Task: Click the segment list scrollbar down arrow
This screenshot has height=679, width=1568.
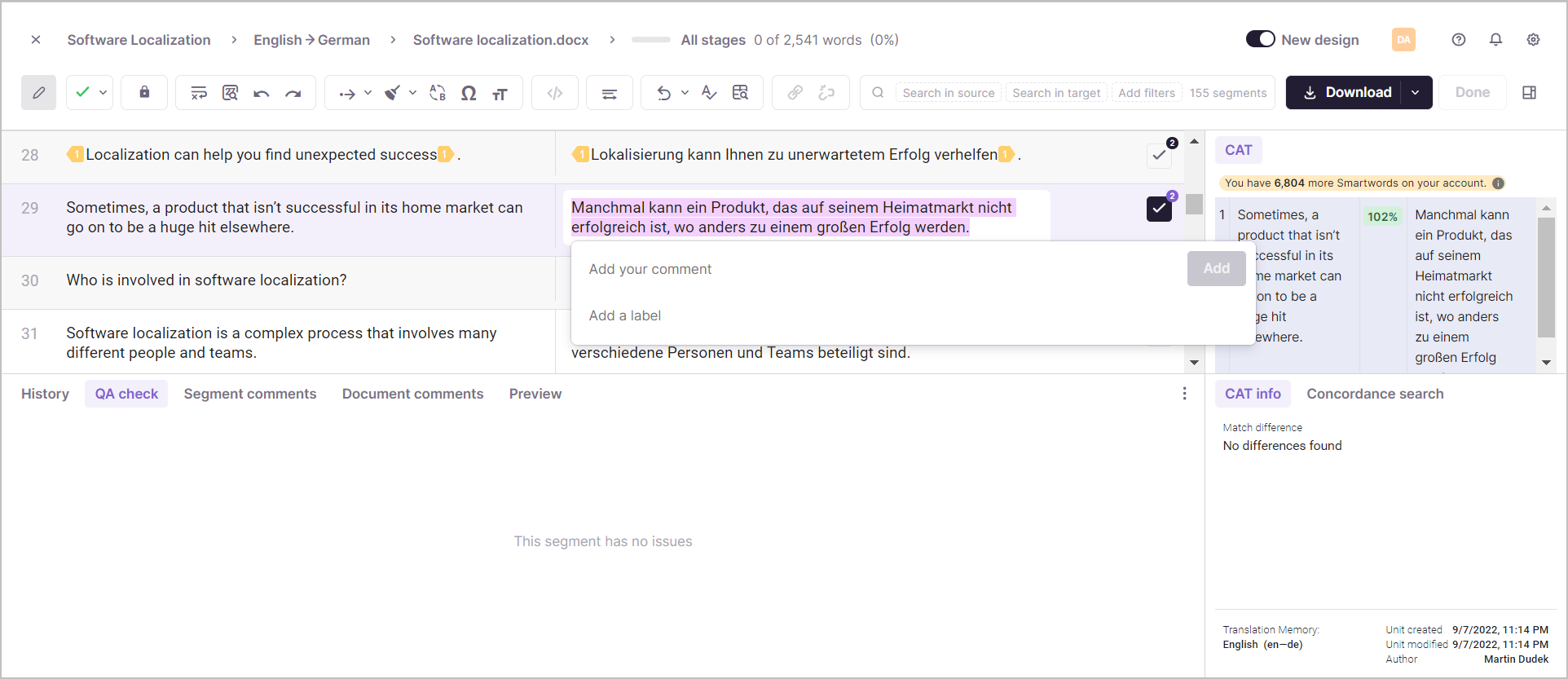Action: pos(1194,362)
